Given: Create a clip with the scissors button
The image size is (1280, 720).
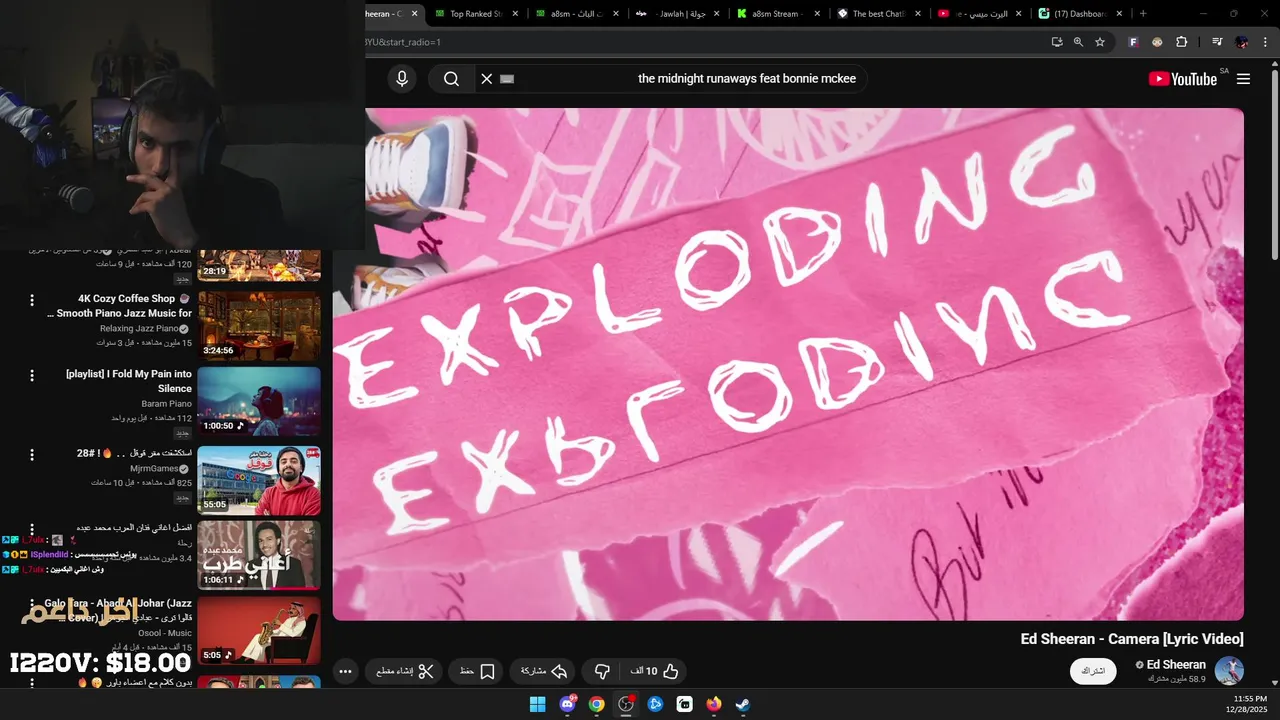Looking at the screenshot, I should tap(405, 671).
